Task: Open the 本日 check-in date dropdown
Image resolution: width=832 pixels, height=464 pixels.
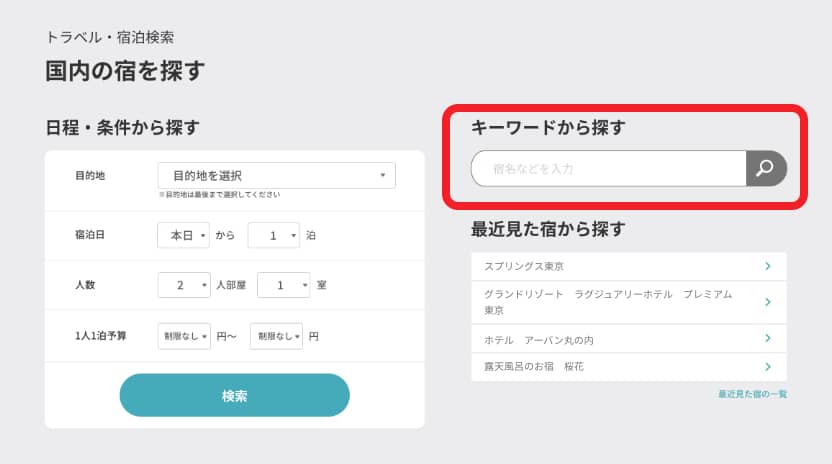Action: [184, 235]
